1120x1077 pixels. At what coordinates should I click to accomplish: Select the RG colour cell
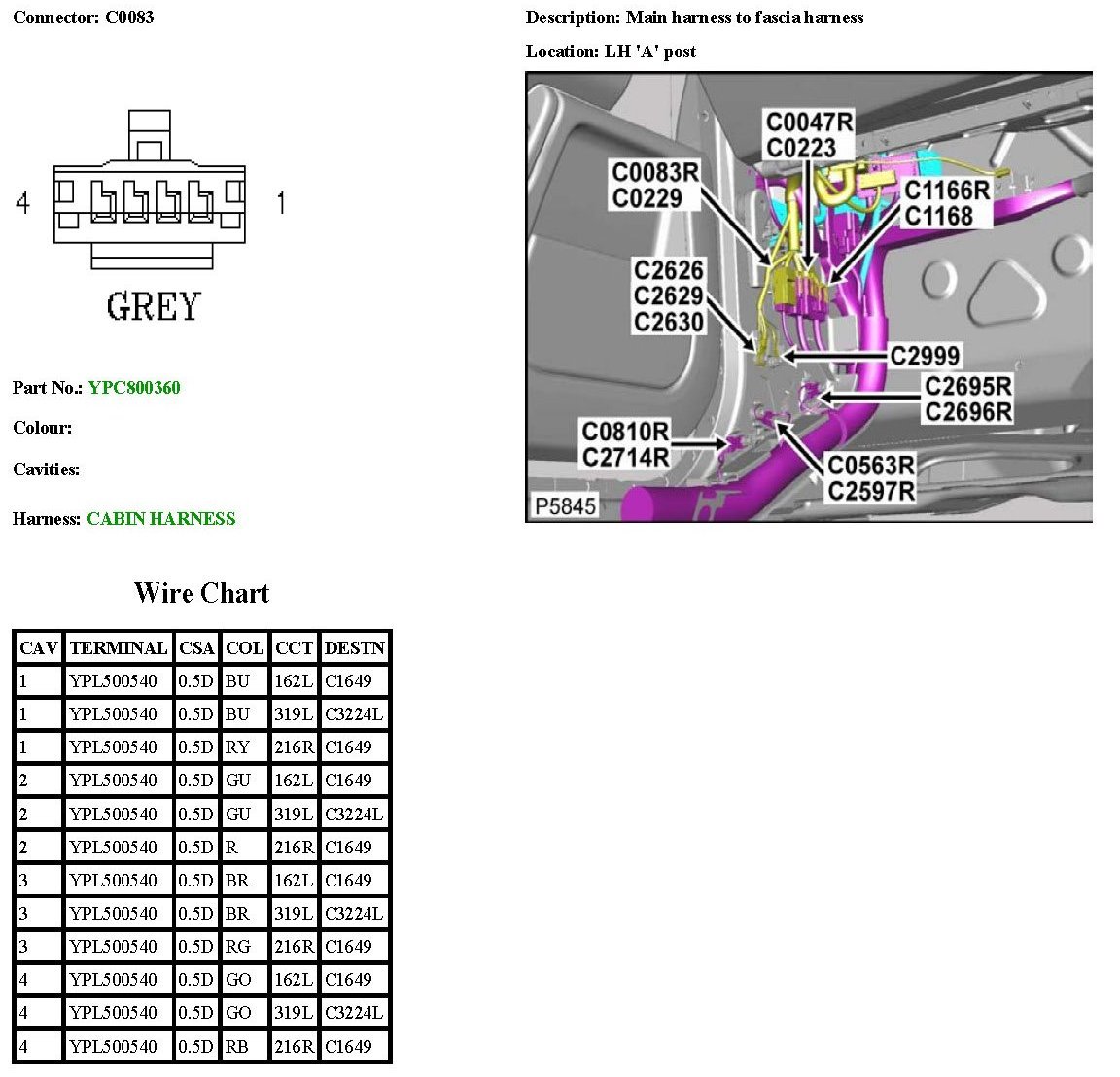(244, 947)
